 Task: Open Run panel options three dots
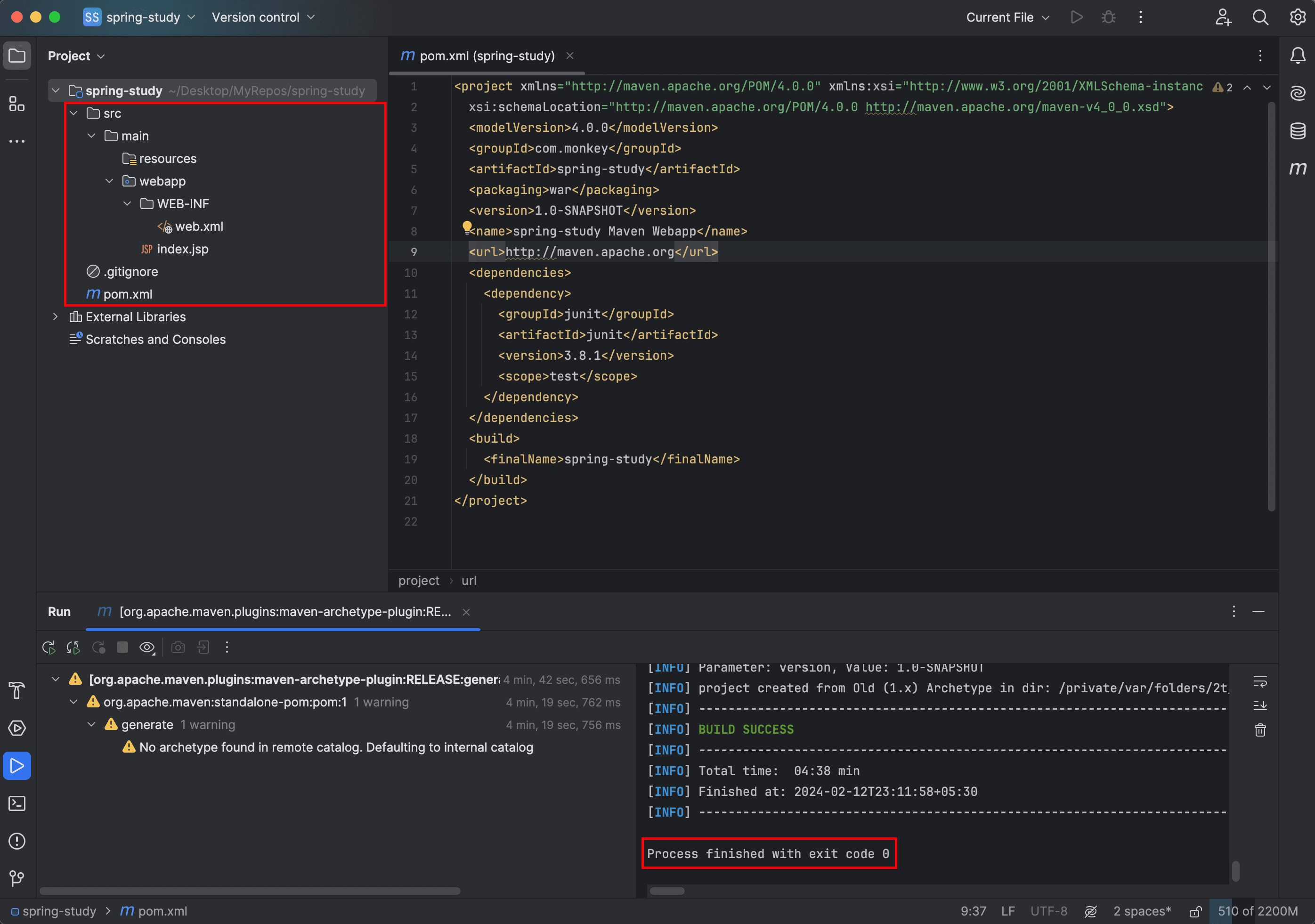tap(1234, 612)
